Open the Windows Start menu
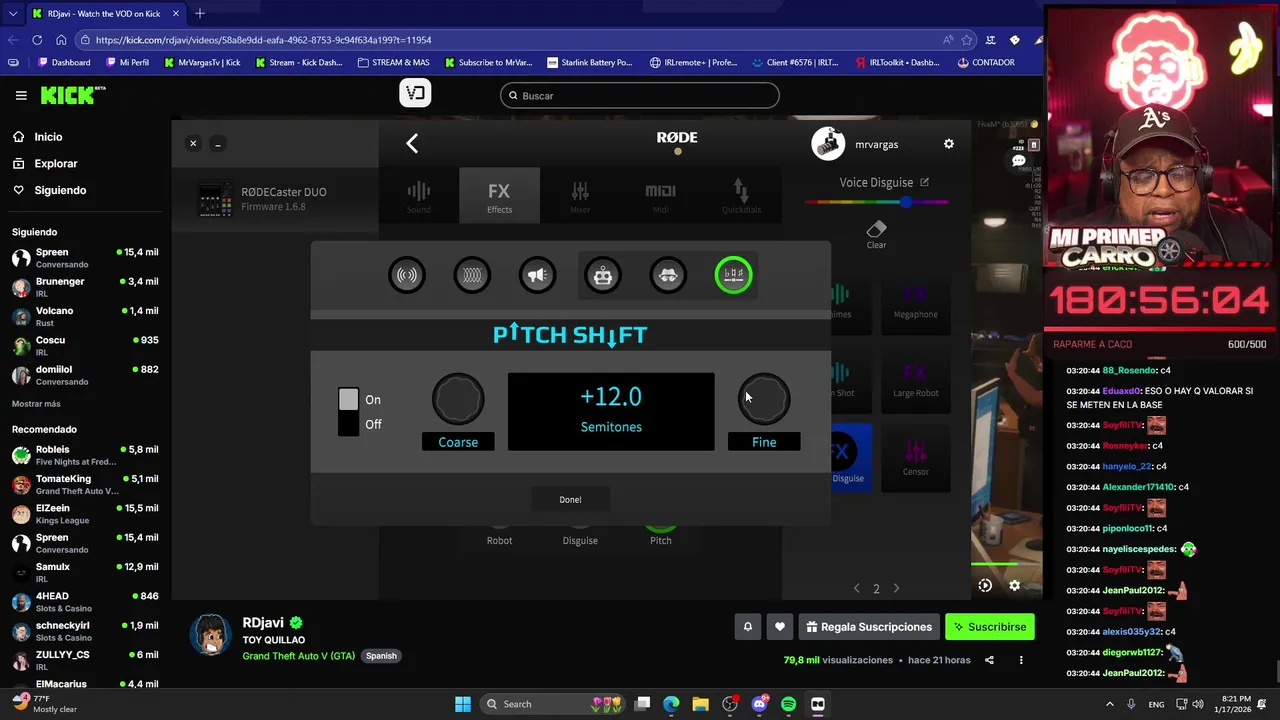Screen dimensions: 1280x720 coord(463,704)
